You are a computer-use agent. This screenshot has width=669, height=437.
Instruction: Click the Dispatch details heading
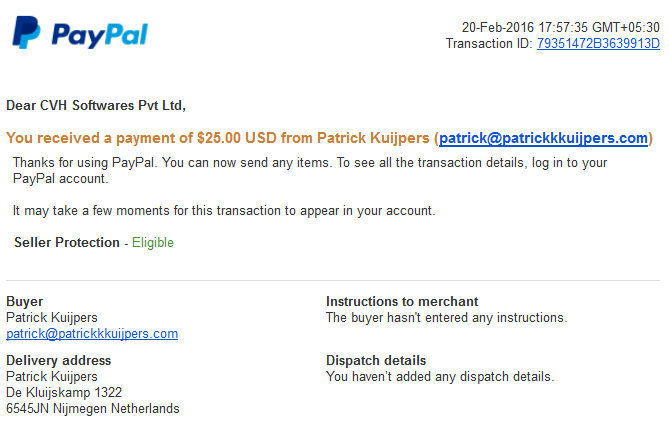[376, 361]
